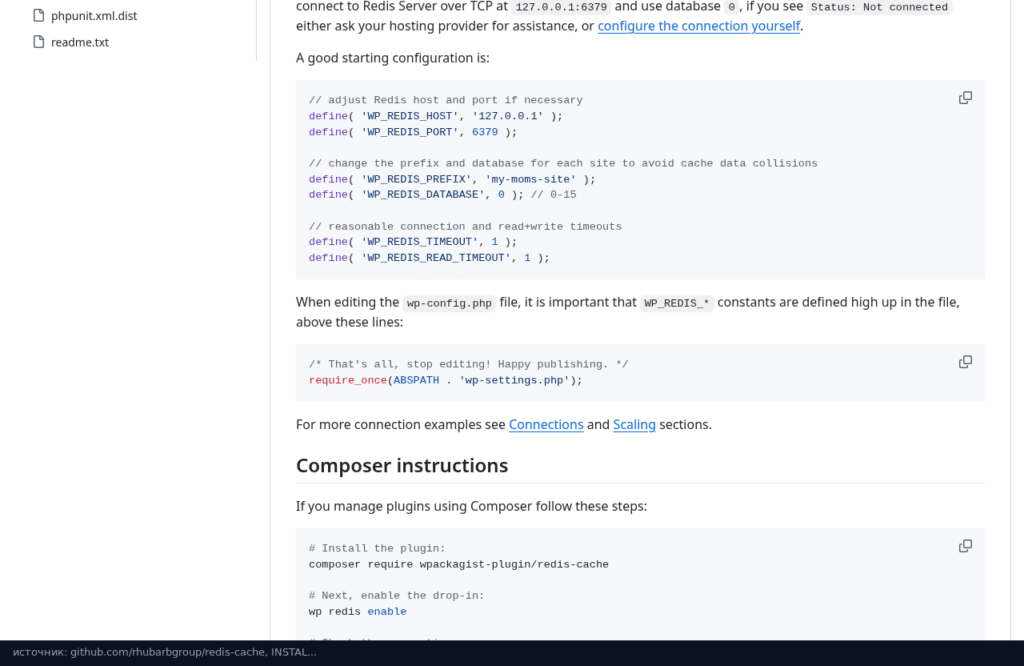
Task: Open phpunit.xml.dist in the file tree
Action: click(x=94, y=16)
